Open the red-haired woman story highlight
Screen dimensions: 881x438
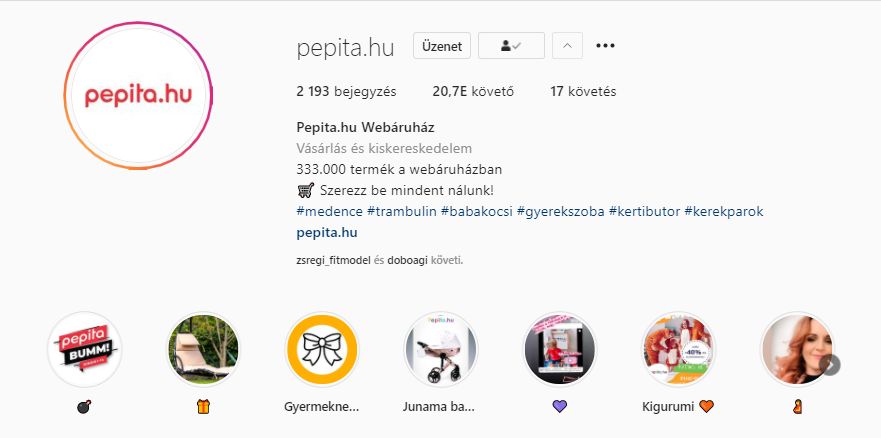[x=797, y=349]
